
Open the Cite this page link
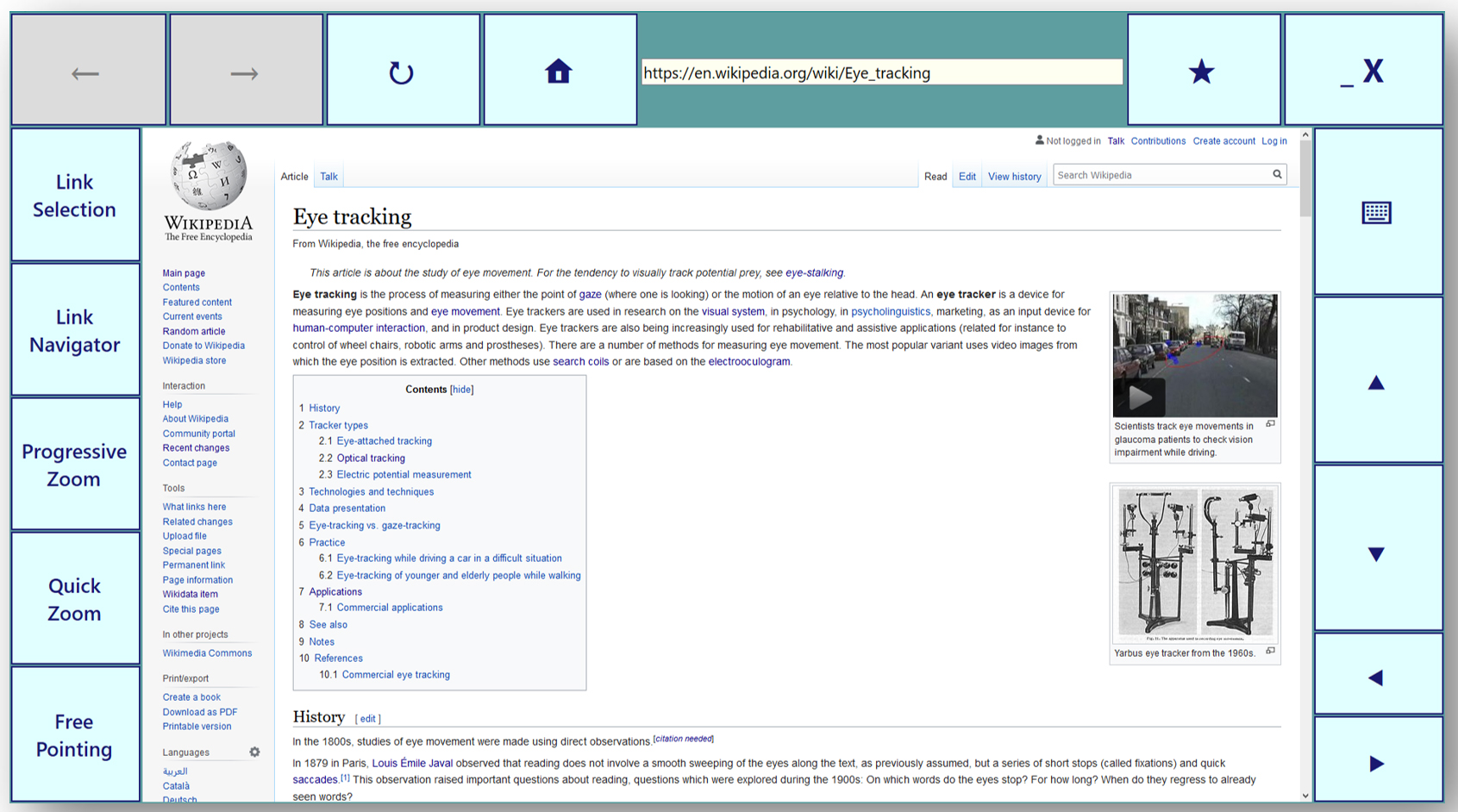pos(191,609)
